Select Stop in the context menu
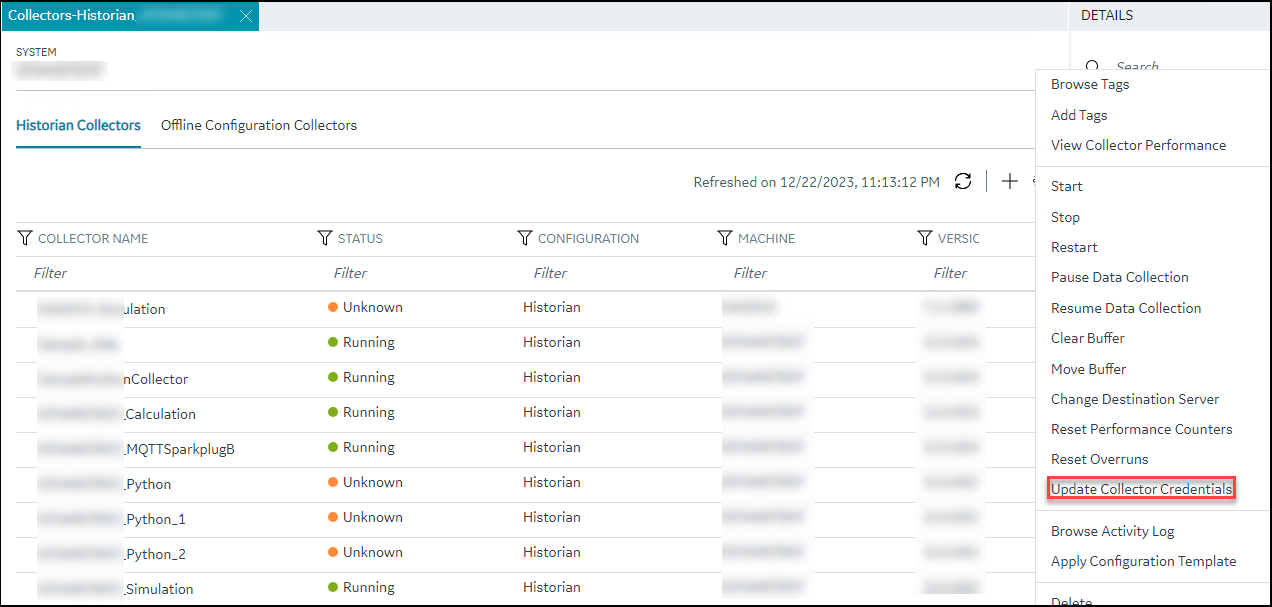 tap(1065, 217)
